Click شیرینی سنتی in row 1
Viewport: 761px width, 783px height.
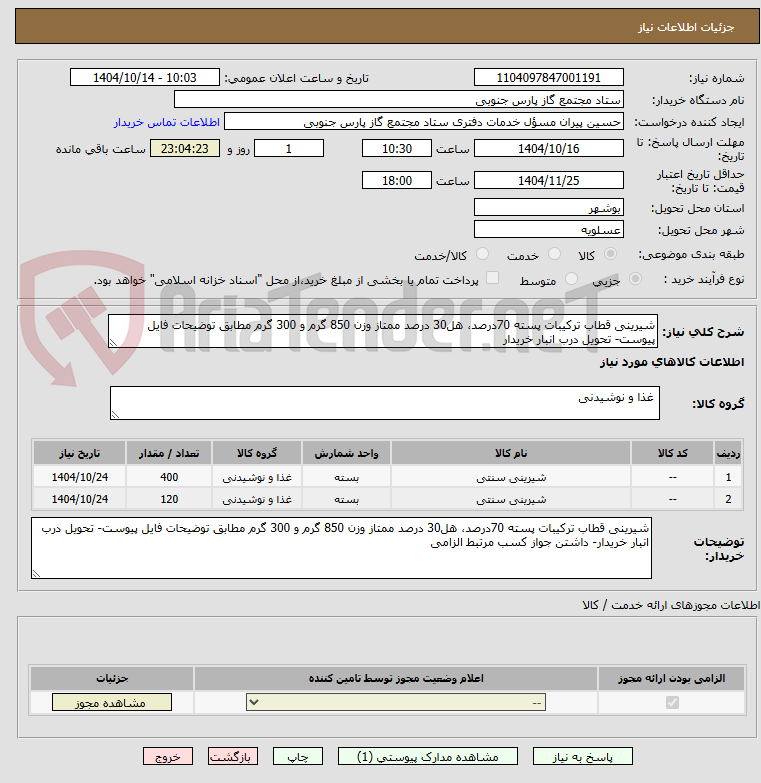click(511, 477)
